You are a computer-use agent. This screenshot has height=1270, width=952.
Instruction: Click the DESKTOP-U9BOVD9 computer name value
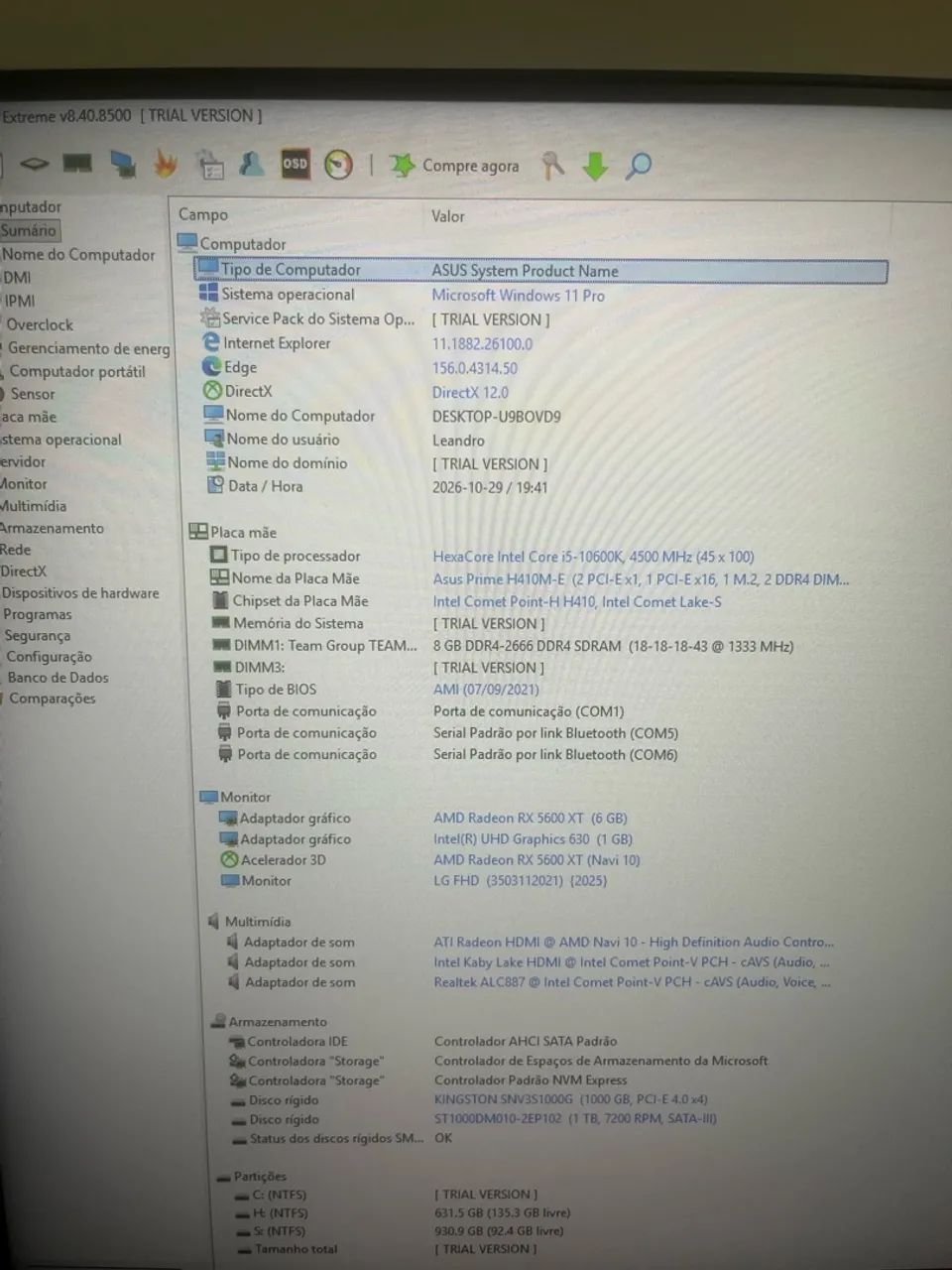click(x=497, y=417)
